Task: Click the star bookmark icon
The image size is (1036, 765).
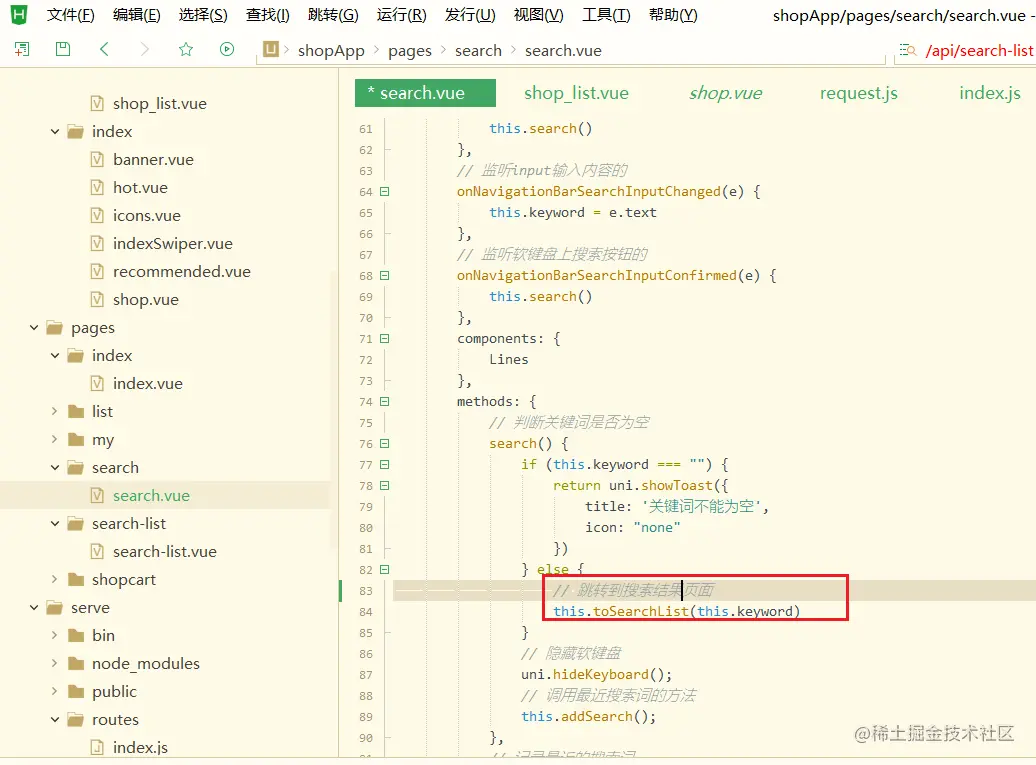Action: click(x=186, y=49)
